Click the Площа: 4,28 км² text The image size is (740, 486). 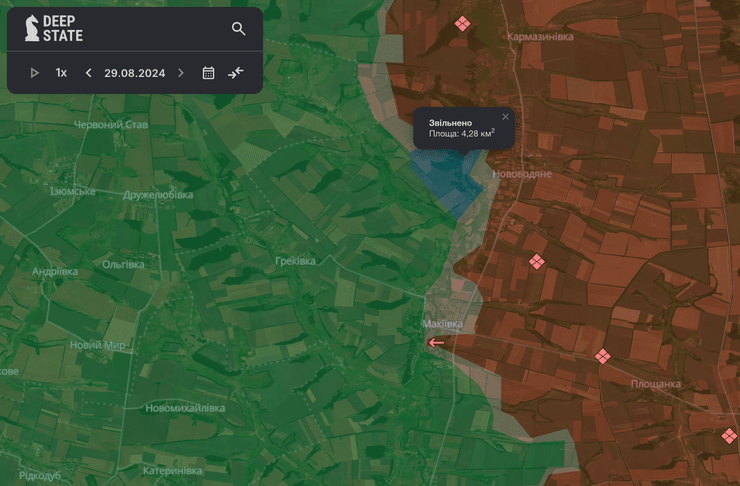pyautogui.click(x=462, y=134)
